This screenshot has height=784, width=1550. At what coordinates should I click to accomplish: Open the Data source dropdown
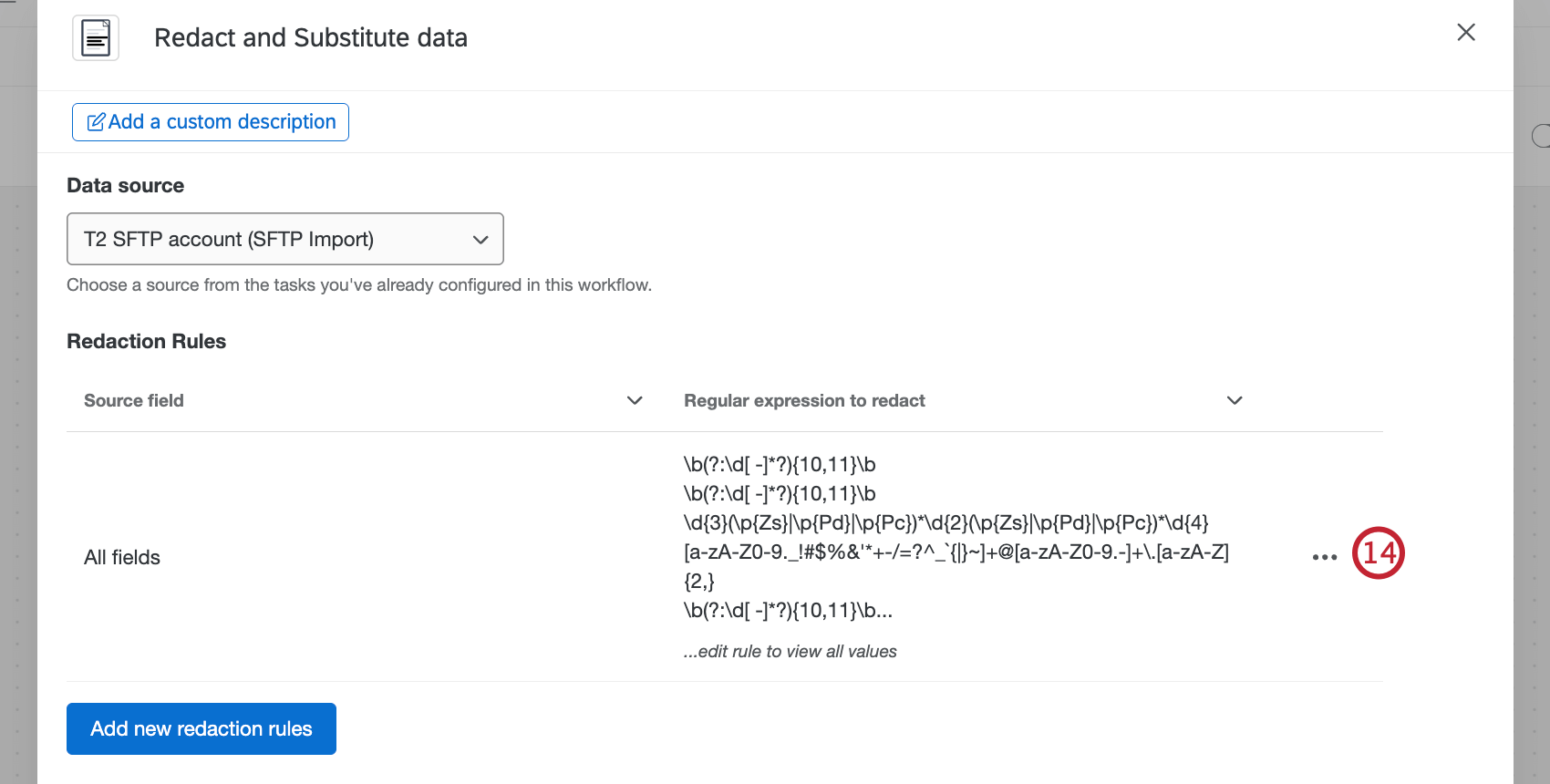284,239
